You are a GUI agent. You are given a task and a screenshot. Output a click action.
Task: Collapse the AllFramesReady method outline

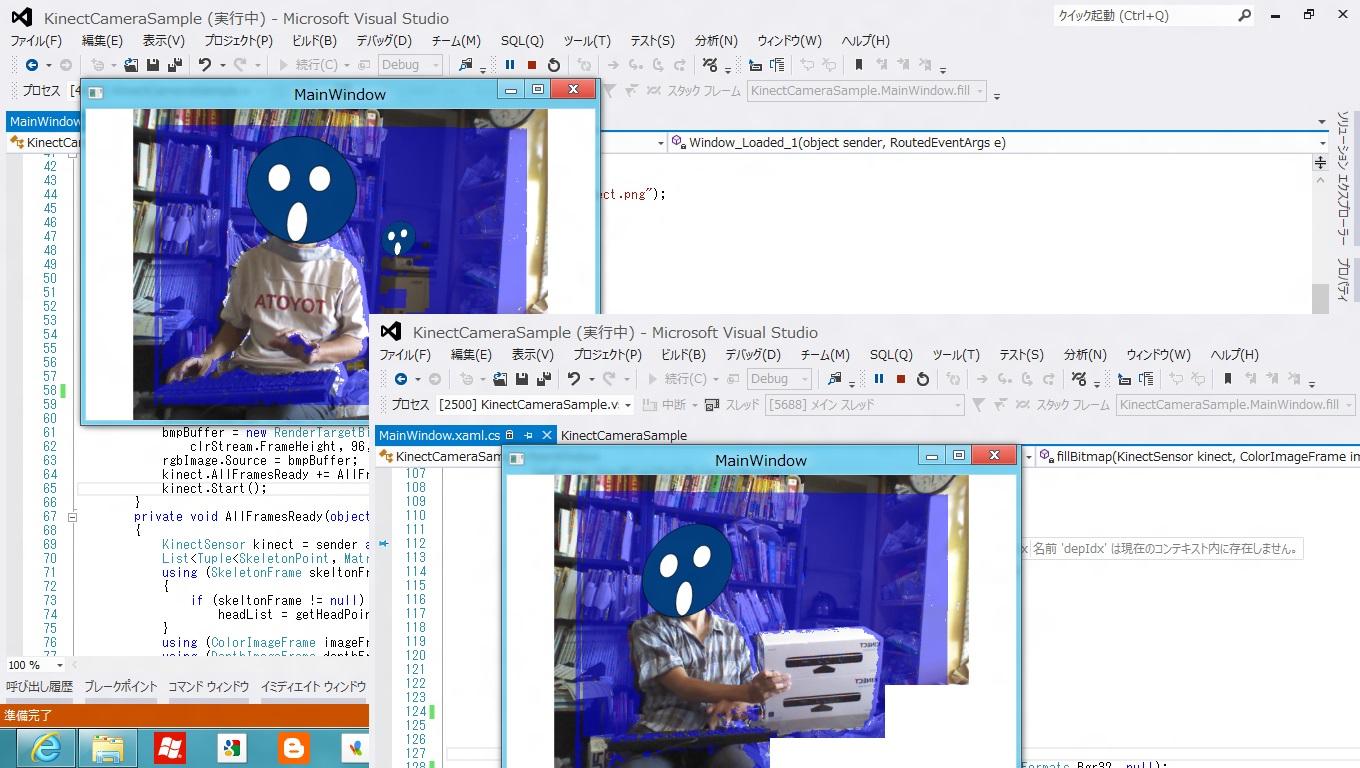coord(72,517)
